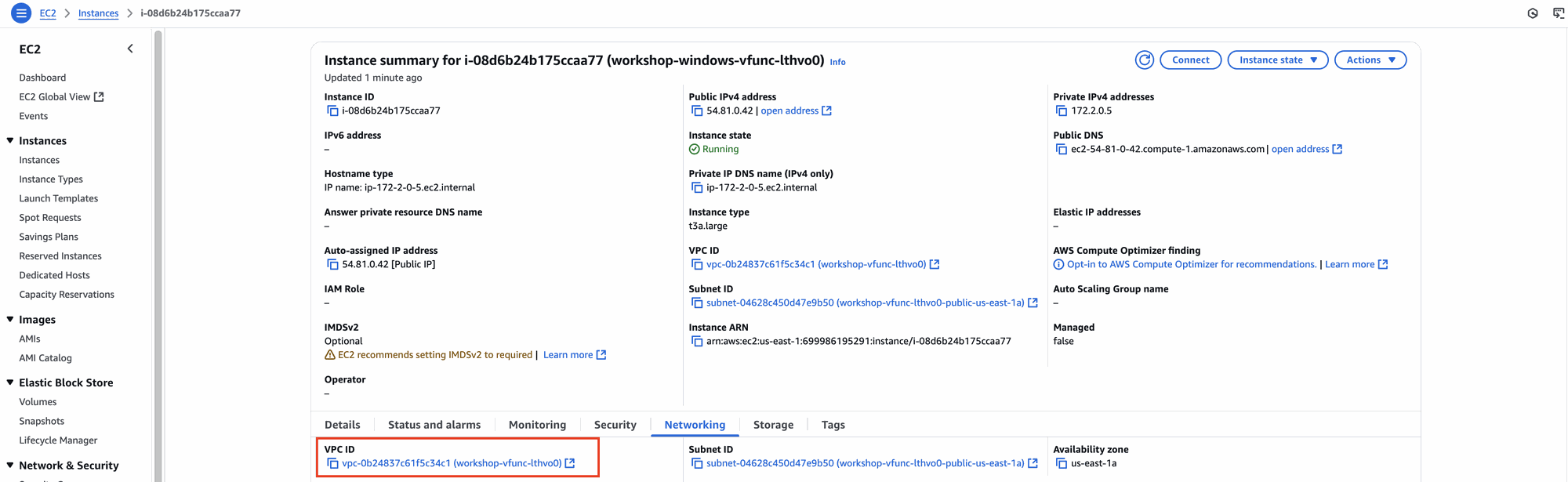Collapse the EC2 side navigation panel
This screenshot has width=1568, height=482.
pos(130,49)
